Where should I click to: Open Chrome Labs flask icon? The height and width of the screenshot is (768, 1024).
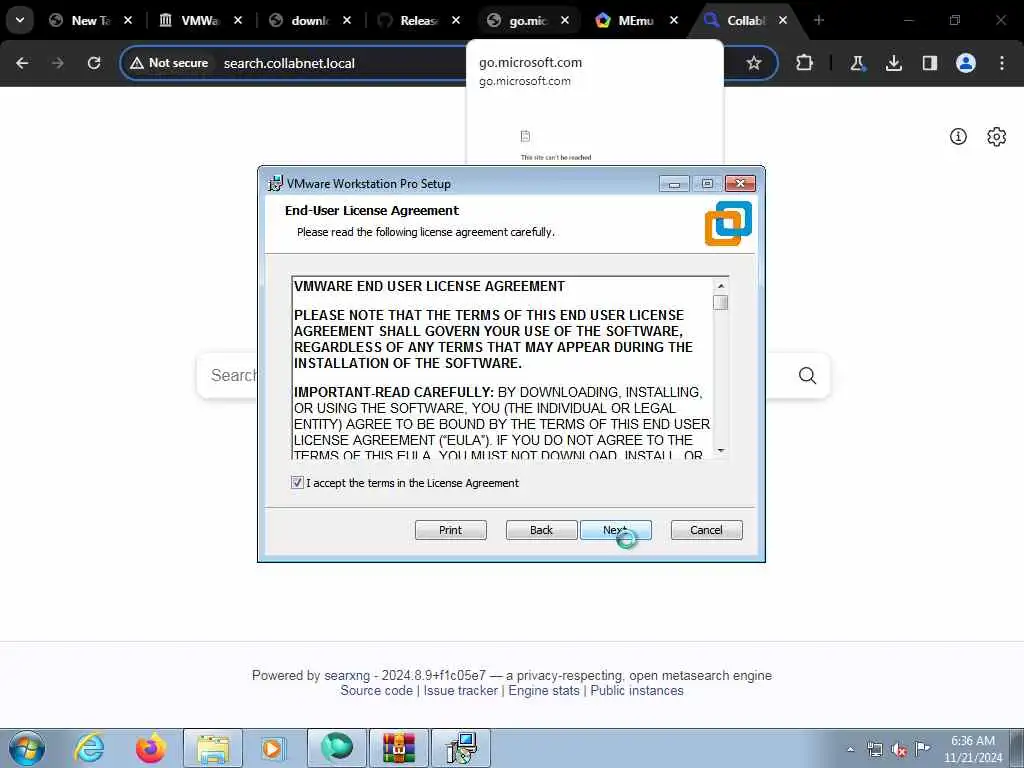click(857, 63)
